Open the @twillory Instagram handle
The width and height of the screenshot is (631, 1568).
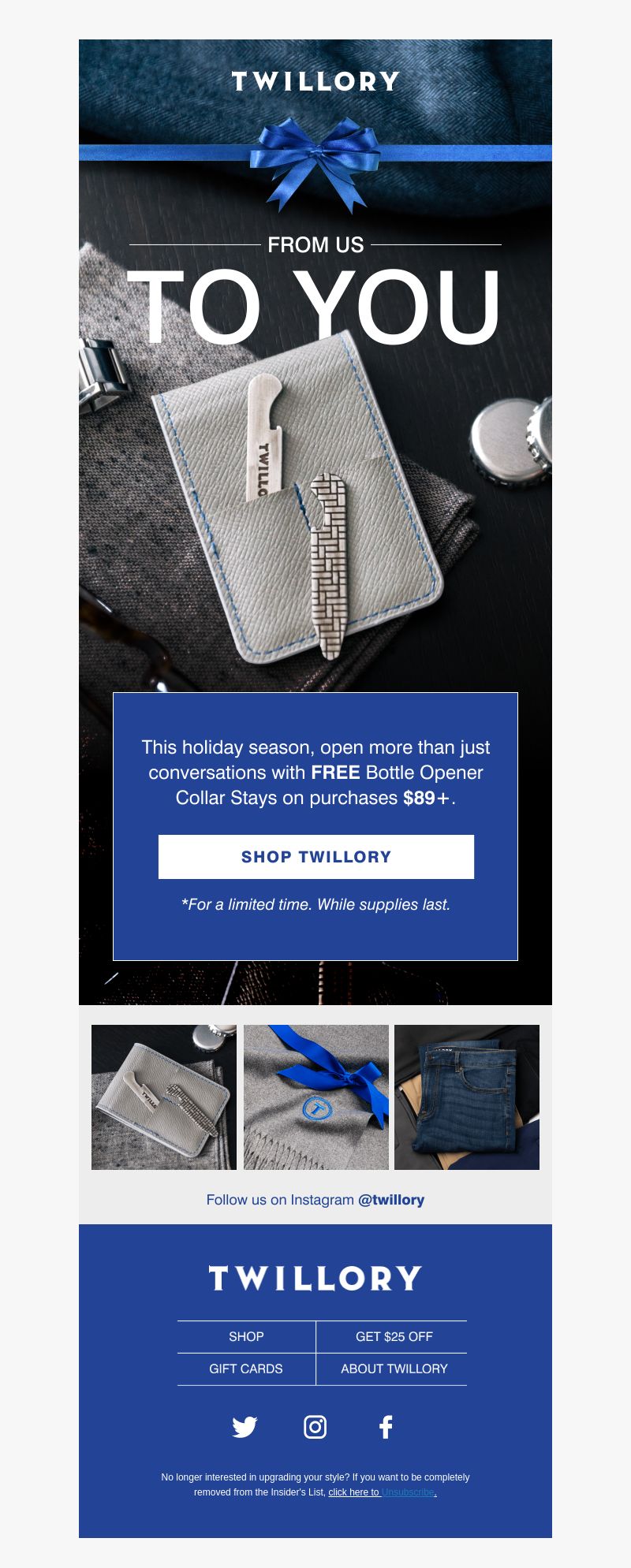(391, 1200)
